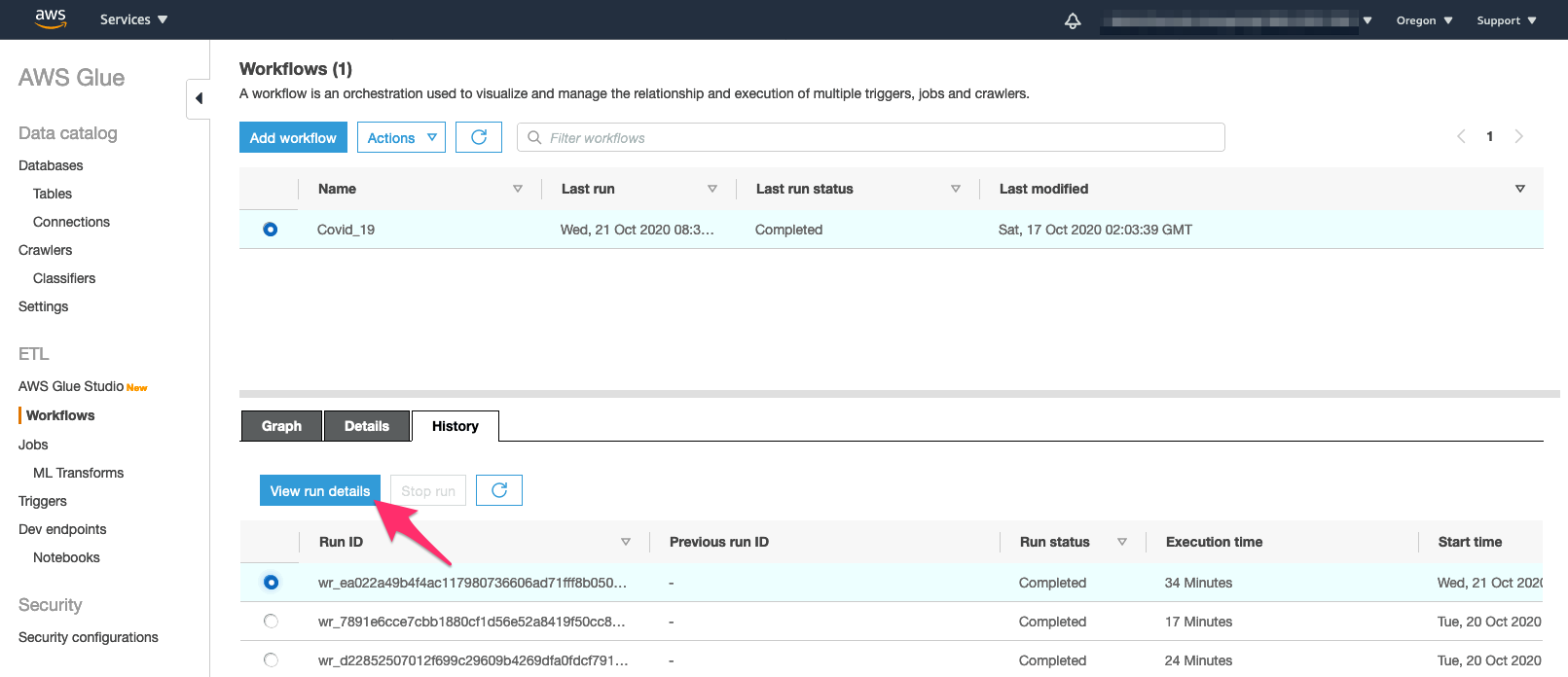This screenshot has width=1568, height=677.
Task: Open the account name dropdown
Action: click(x=1236, y=20)
